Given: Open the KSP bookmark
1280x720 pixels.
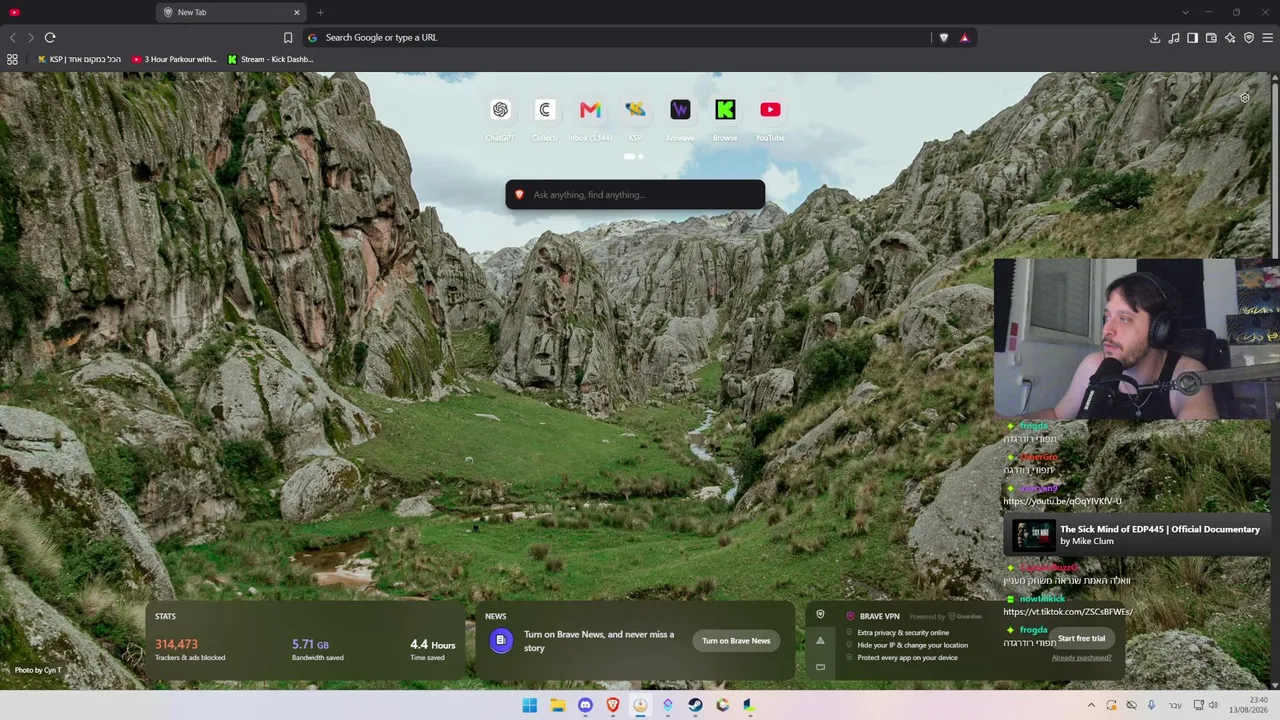Looking at the screenshot, I should coord(78,59).
